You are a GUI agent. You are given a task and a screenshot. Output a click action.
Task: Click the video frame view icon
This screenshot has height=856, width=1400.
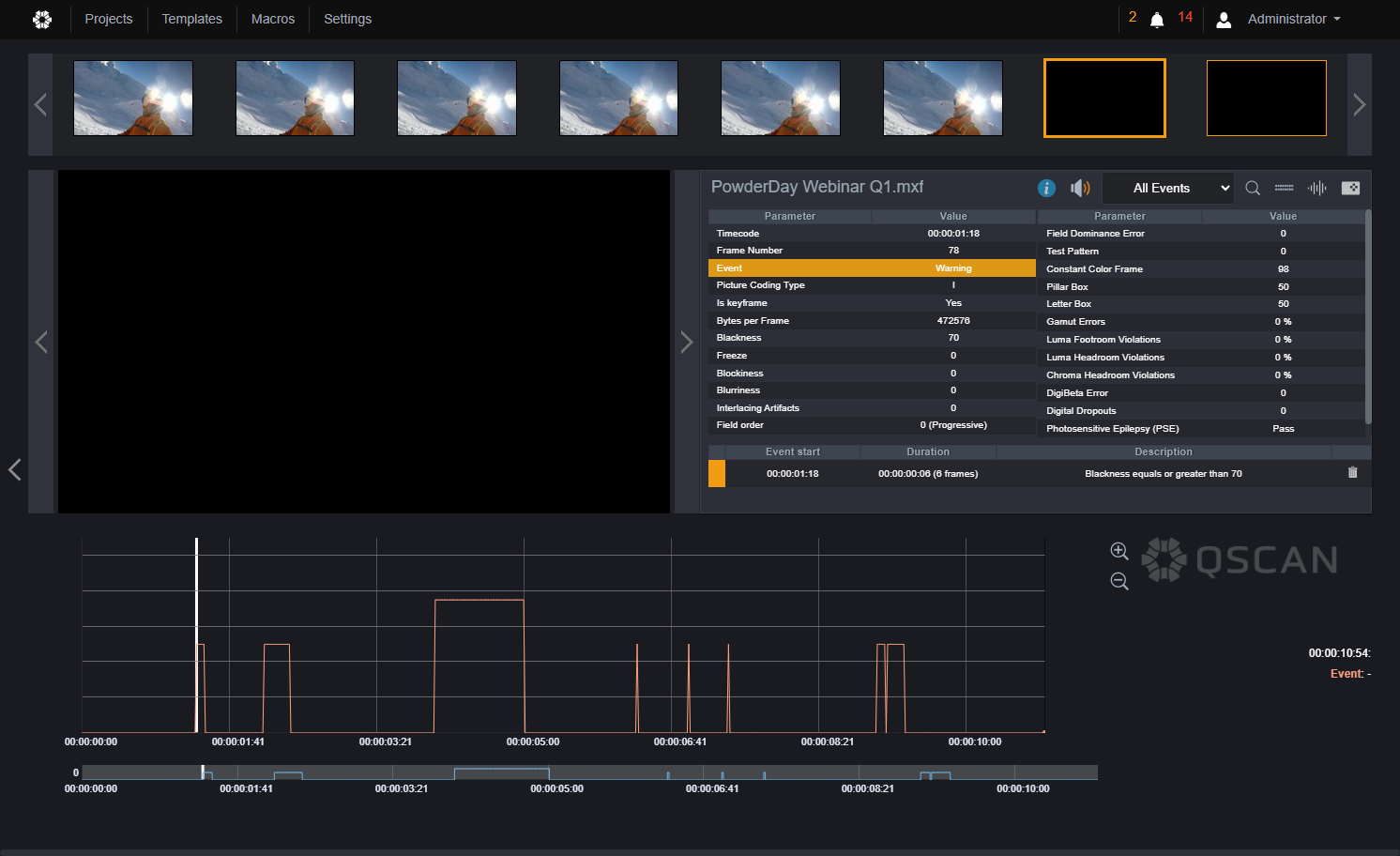click(x=1350, y=188)
